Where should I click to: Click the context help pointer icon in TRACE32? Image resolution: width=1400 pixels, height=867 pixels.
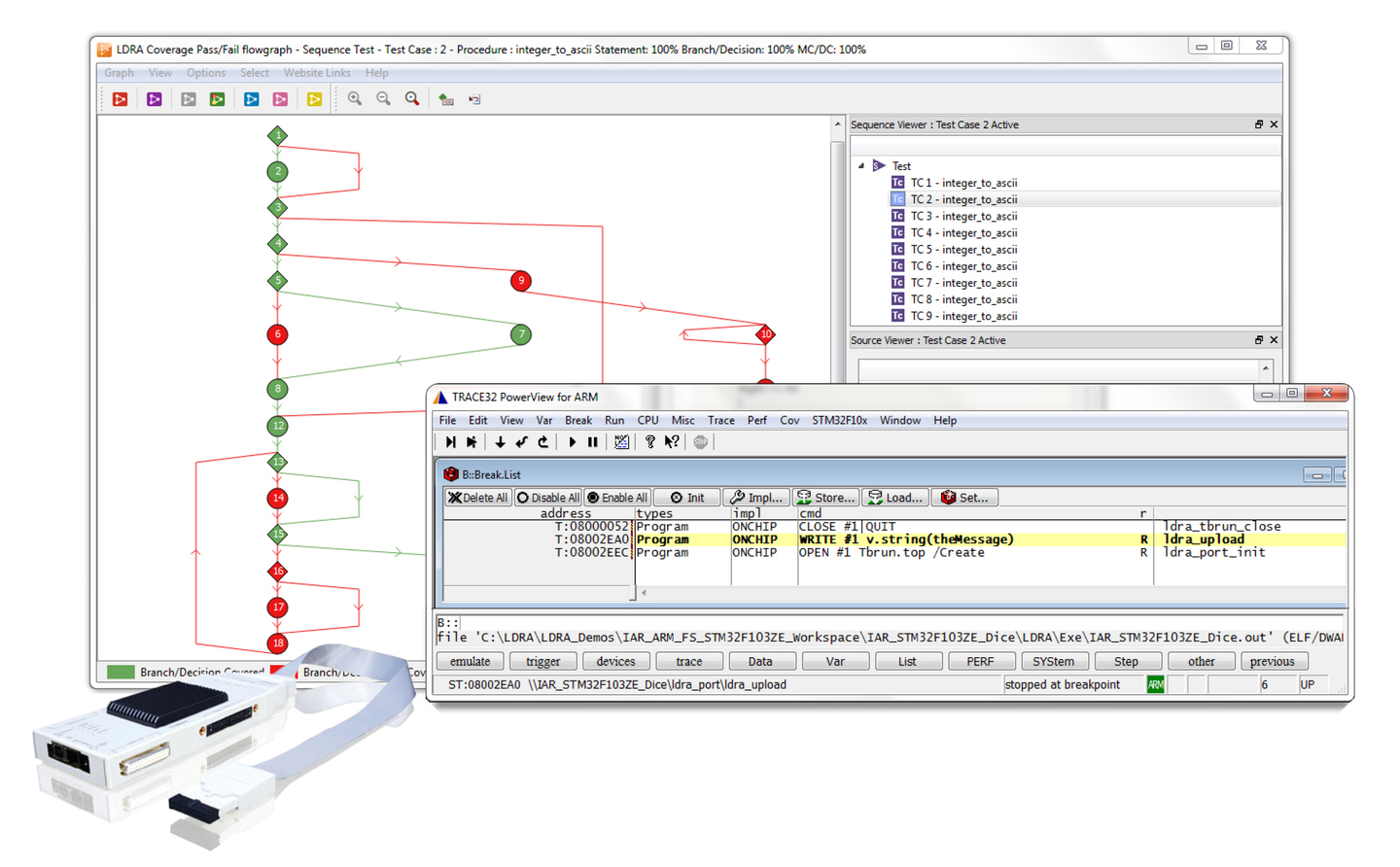tap(672, 442)
